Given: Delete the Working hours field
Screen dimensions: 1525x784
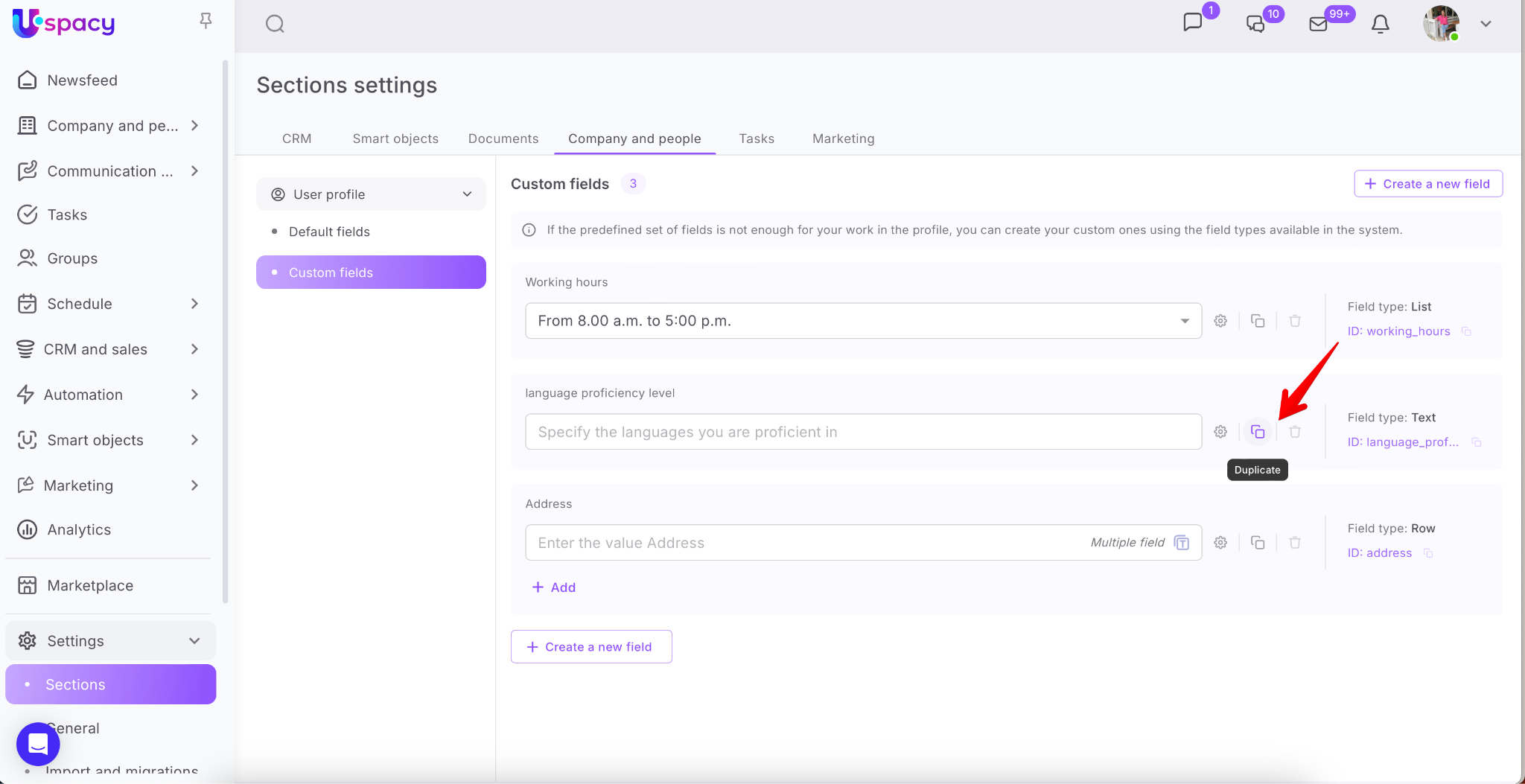Looking at the screenshot, I should (x=1295, y=321).
